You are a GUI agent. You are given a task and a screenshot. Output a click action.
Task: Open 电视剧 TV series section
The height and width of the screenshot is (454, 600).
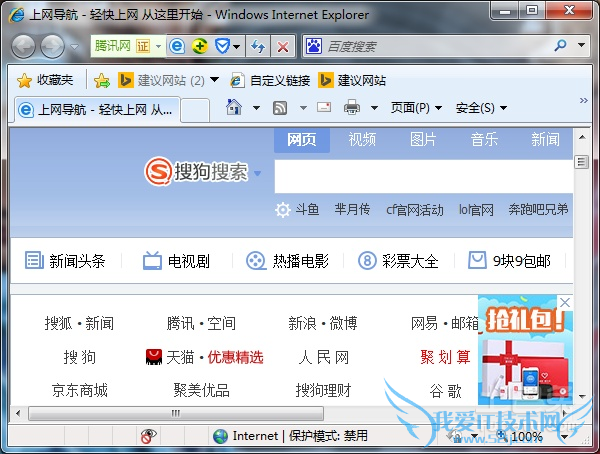[x=176, y=261]
